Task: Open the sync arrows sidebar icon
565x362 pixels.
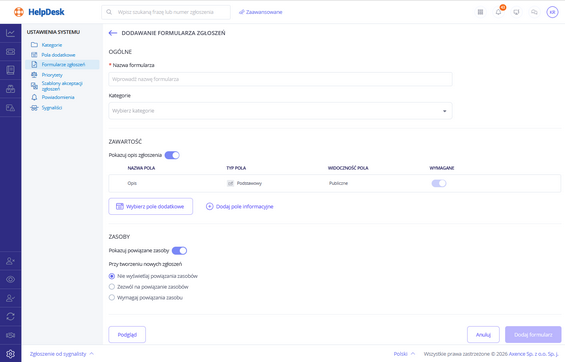Action: coord(10,317)
